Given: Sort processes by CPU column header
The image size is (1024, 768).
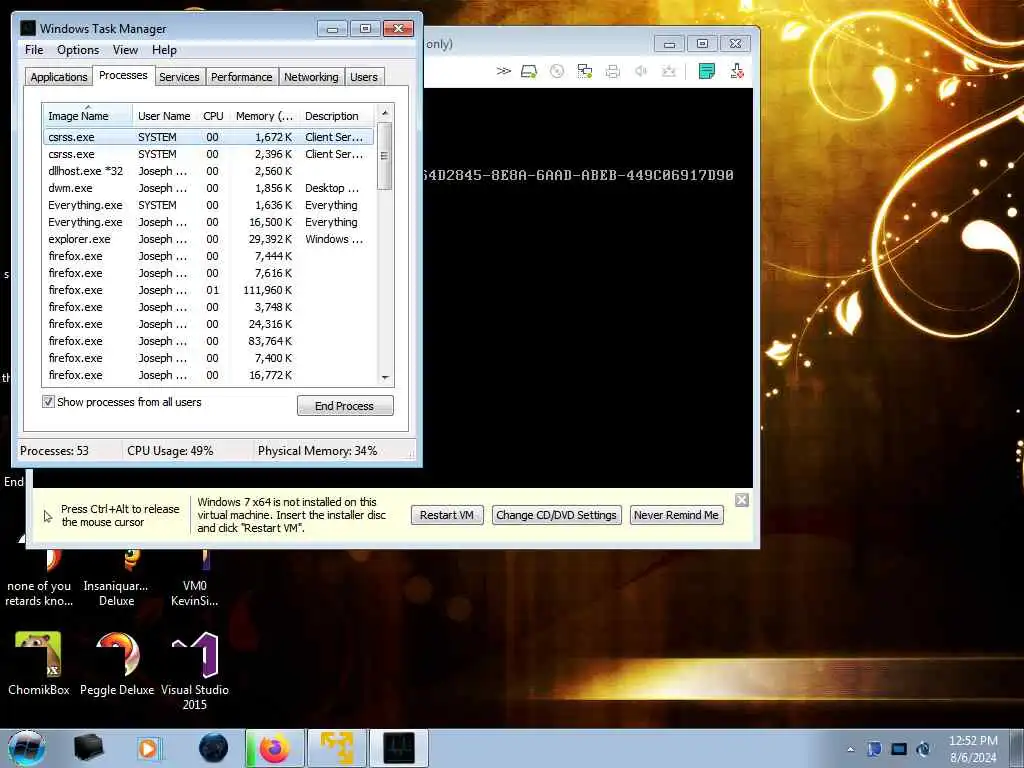Looking at the screenshot, I should click(213, 116).
